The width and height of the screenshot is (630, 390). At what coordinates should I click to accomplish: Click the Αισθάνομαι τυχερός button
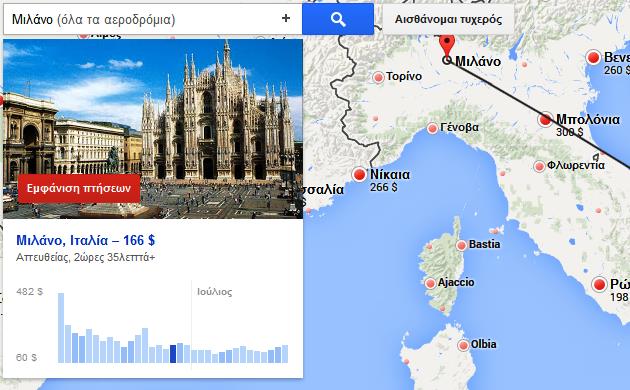pyautogui.click(x=448, y=19)
